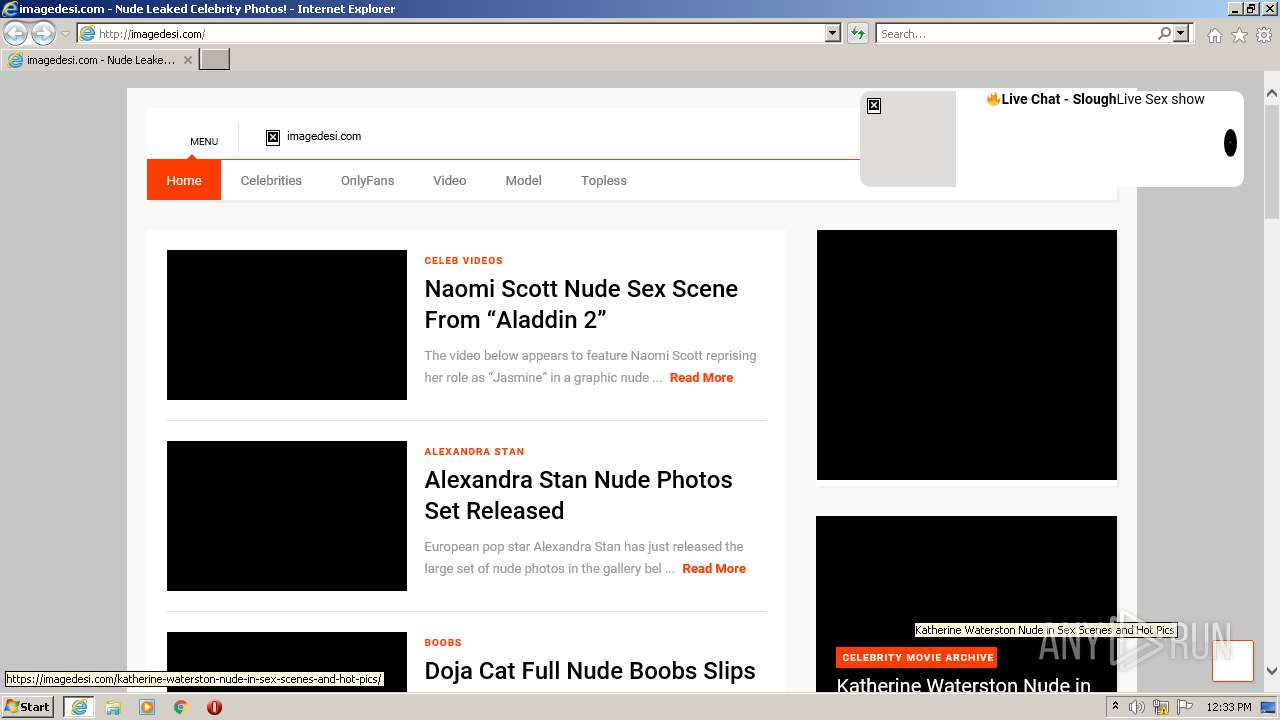Image resolution: width=1280 pixels, height=720 pixels.
Task: Open Internet Explorer in the taskbar
Action: (x=79, y=707)
